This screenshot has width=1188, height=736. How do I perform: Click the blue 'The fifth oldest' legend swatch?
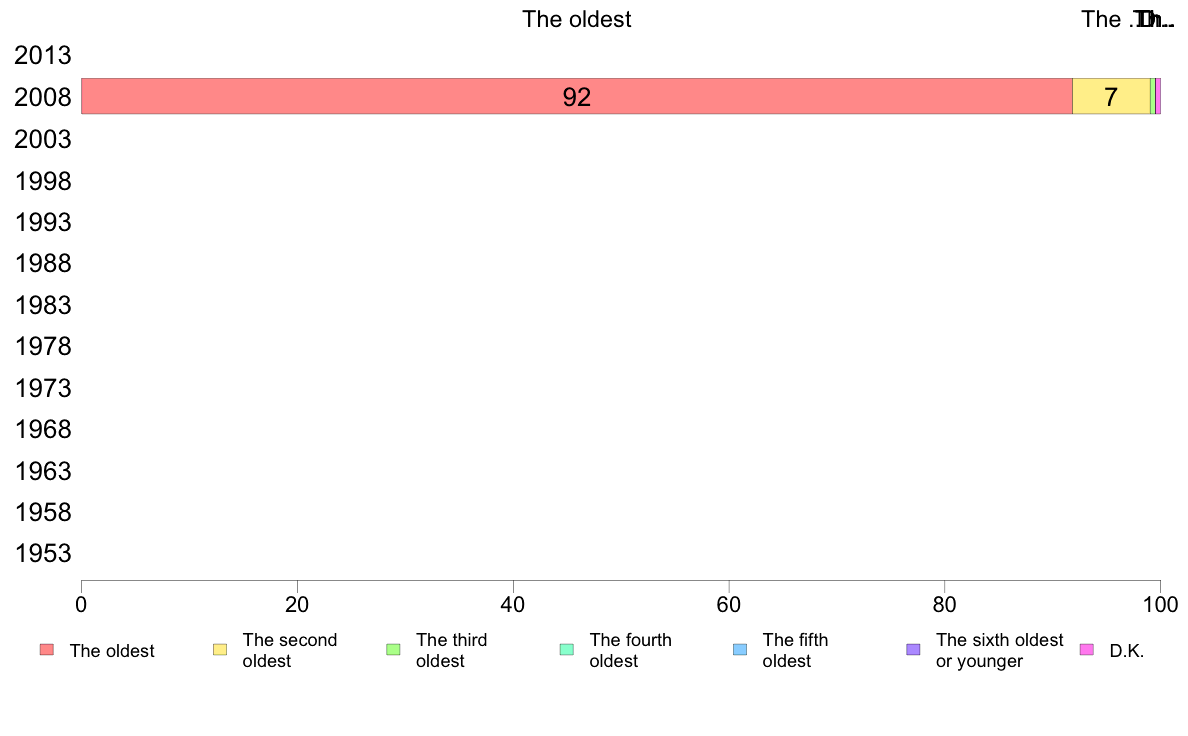[740, 650]
